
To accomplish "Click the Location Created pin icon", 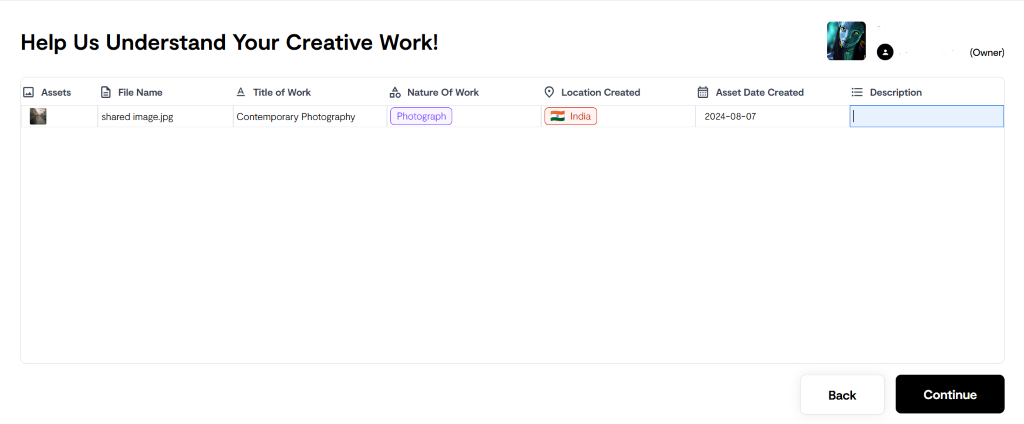I will [x=549, y=92].
